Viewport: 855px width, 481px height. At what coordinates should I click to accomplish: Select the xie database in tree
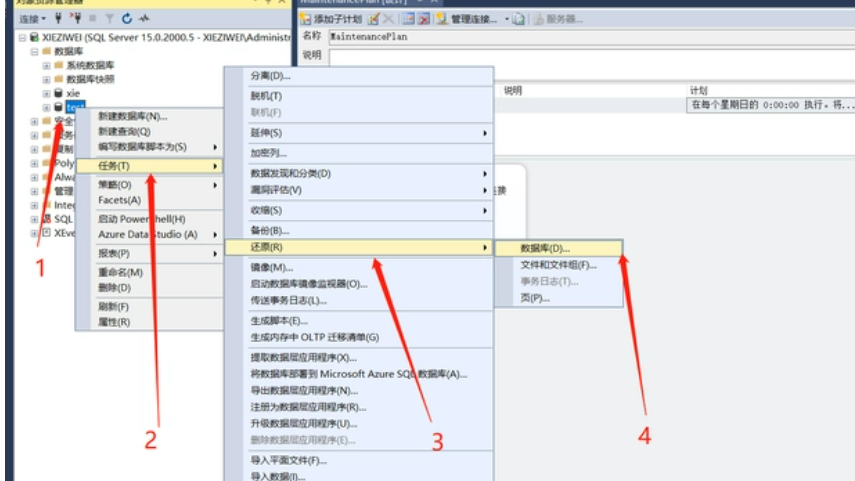tap(73, 93)
